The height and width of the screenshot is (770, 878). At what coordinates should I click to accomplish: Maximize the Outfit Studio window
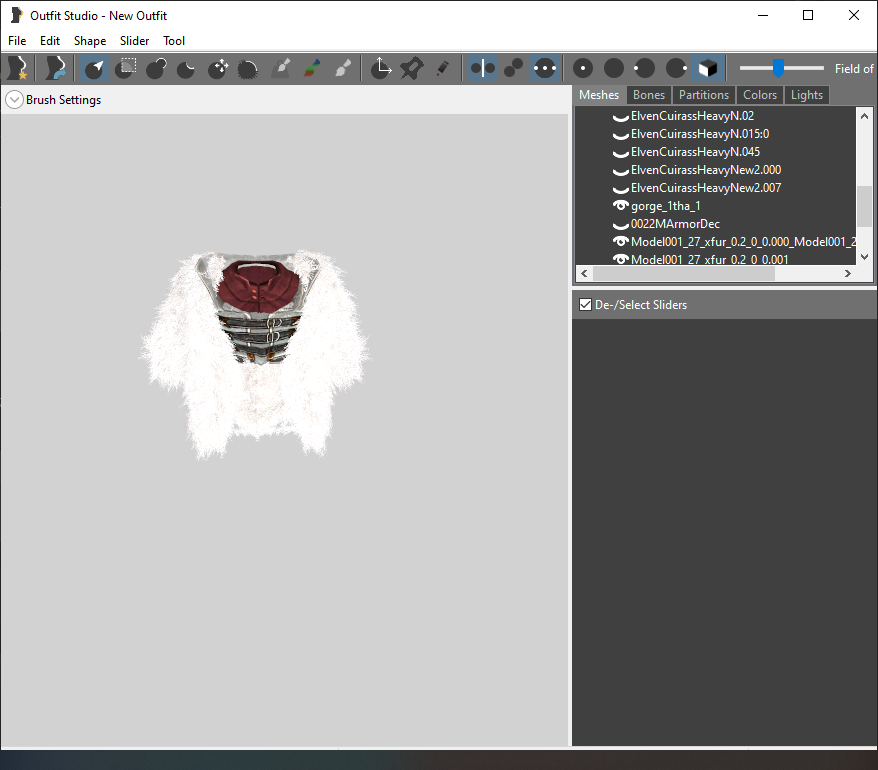(808, 15)
